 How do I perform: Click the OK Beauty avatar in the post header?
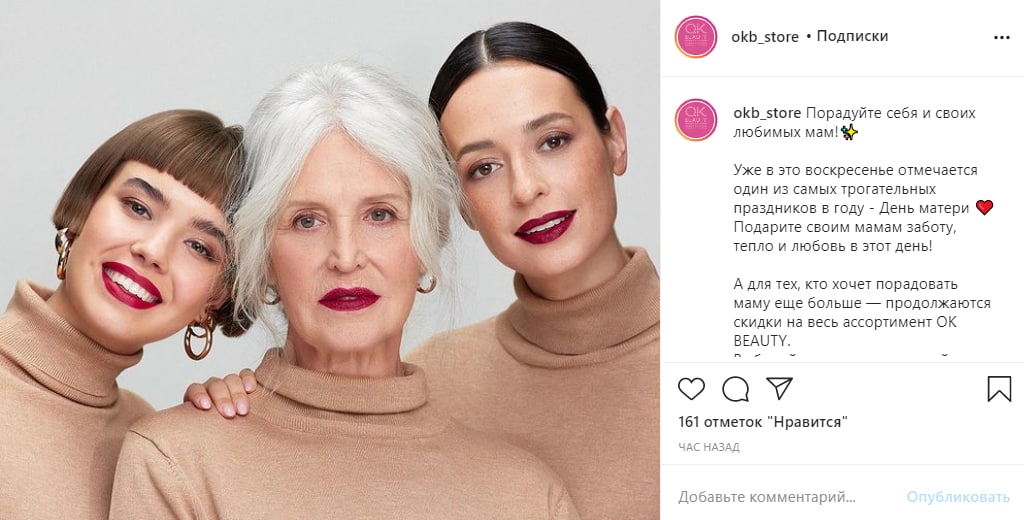pos(696,37)
